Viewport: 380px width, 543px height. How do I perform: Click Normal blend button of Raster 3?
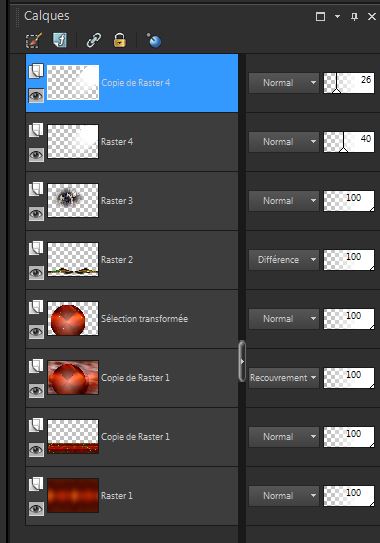tap(284, 201)
